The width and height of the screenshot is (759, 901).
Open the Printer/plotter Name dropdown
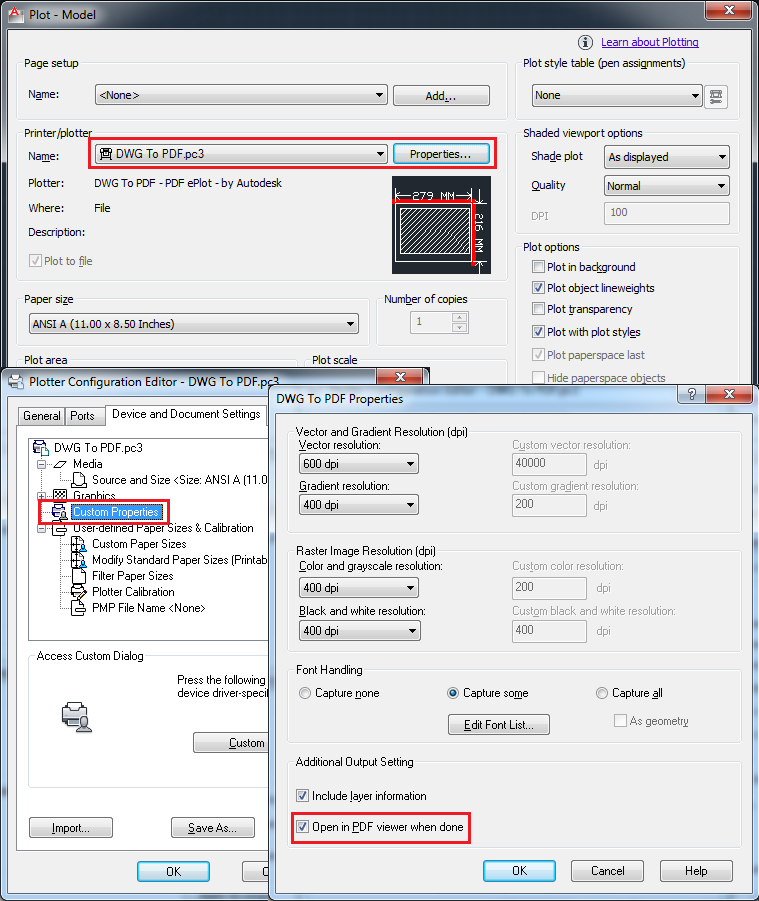(241, 154)
